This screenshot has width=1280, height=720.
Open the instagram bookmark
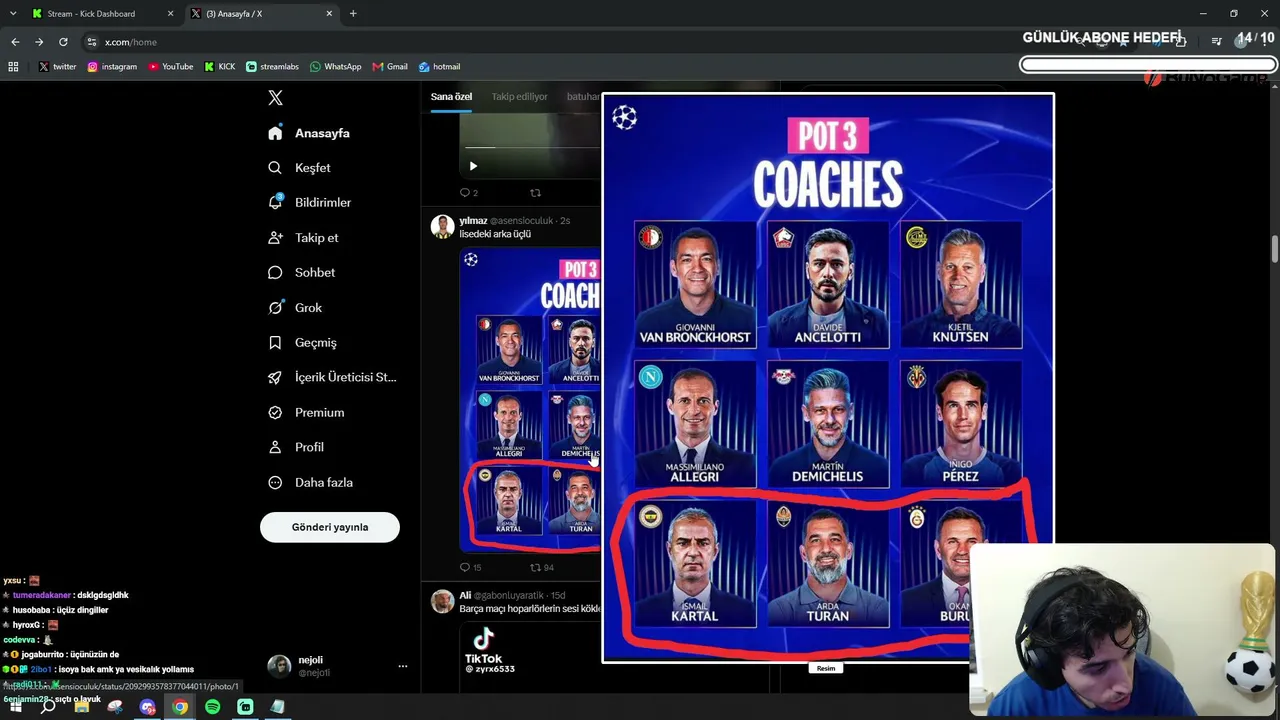click(112, 67)
